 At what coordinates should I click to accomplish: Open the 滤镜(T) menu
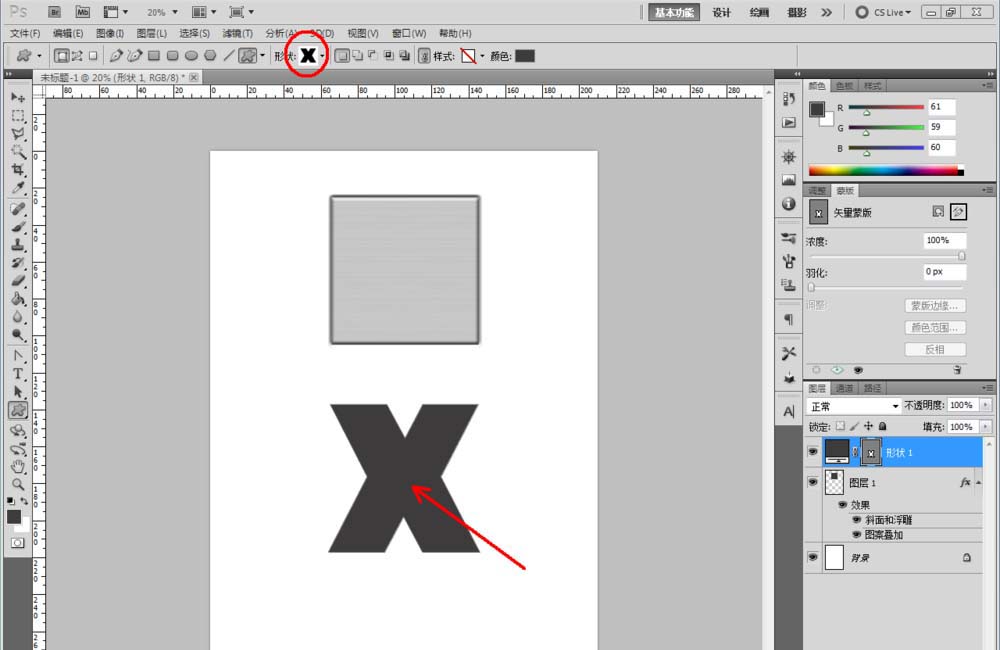(237, 33)
